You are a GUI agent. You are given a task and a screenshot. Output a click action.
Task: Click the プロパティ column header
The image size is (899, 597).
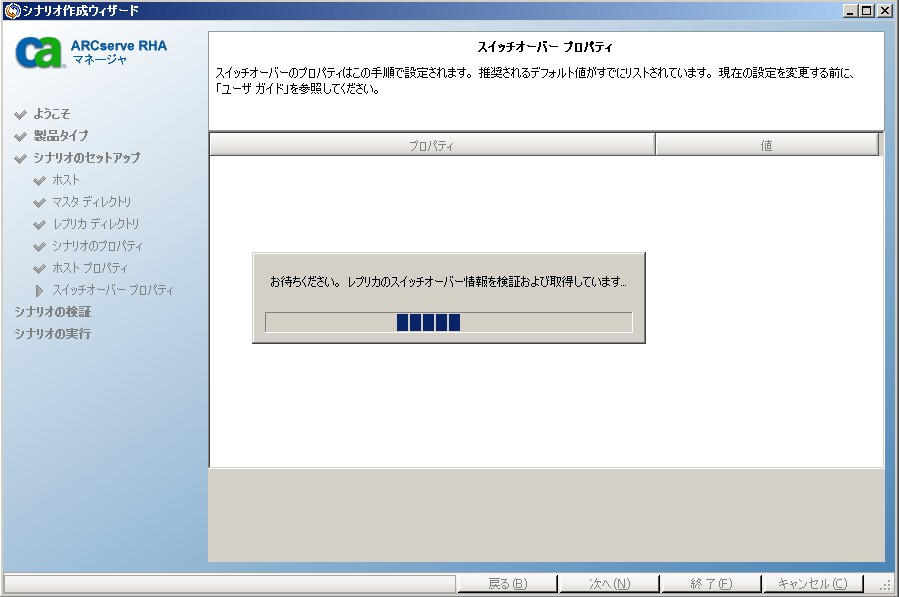(432, 145)
